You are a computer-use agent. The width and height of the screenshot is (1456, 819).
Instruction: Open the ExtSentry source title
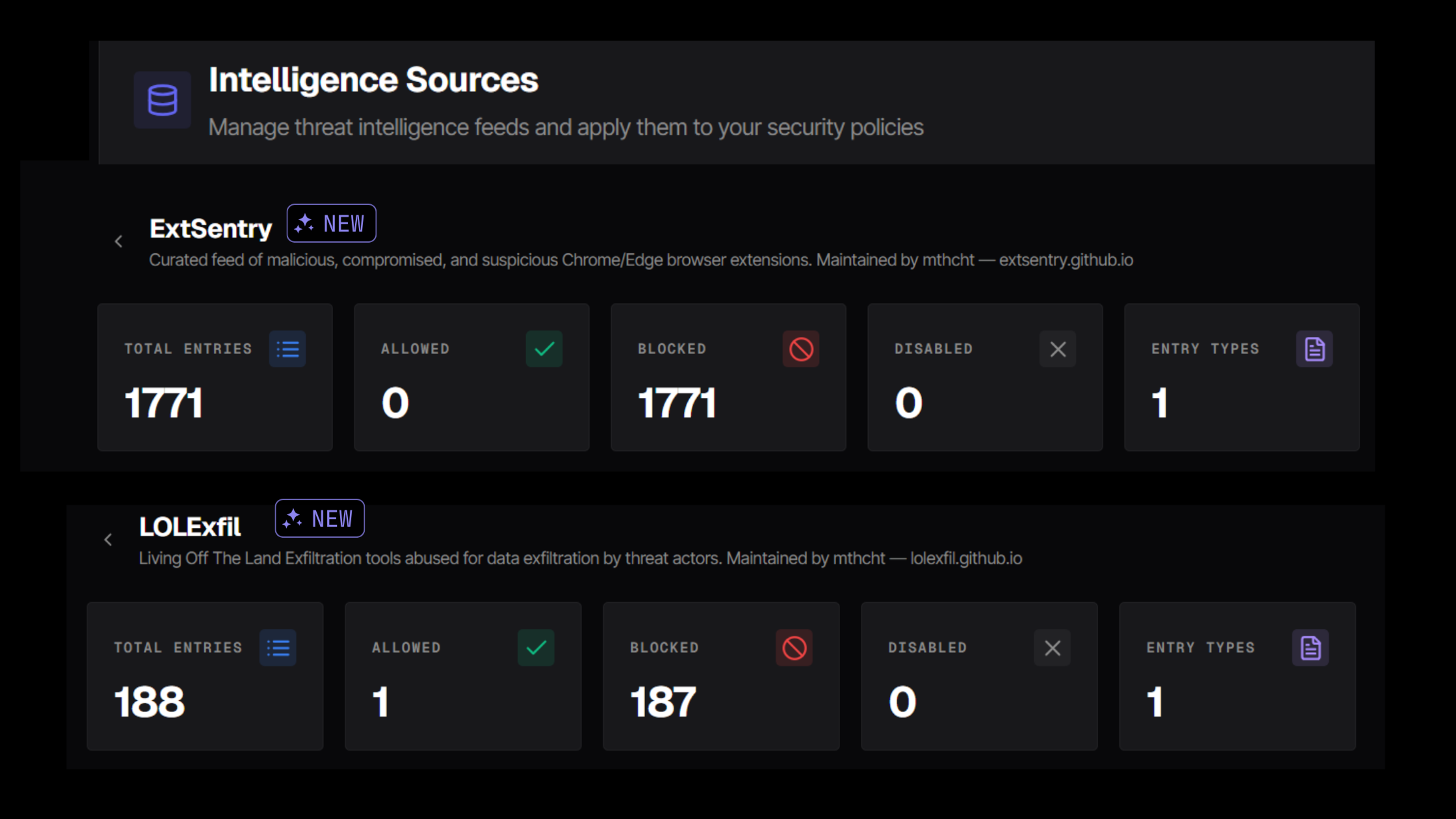coord(210,229)
